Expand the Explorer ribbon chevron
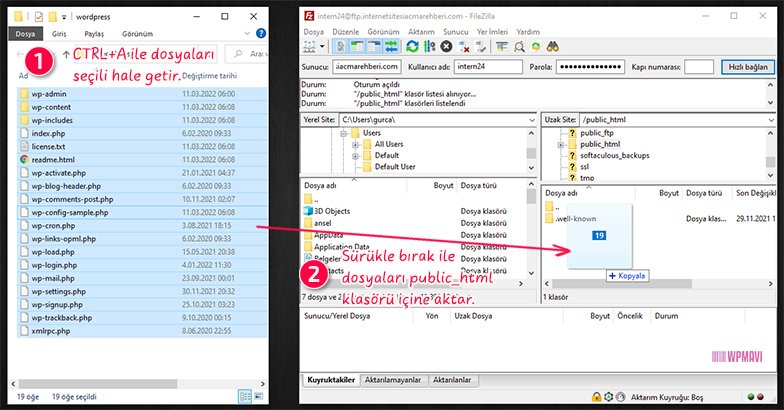Image resolution: width=784 pixels, height=410 pixels. tap(247, 34)
